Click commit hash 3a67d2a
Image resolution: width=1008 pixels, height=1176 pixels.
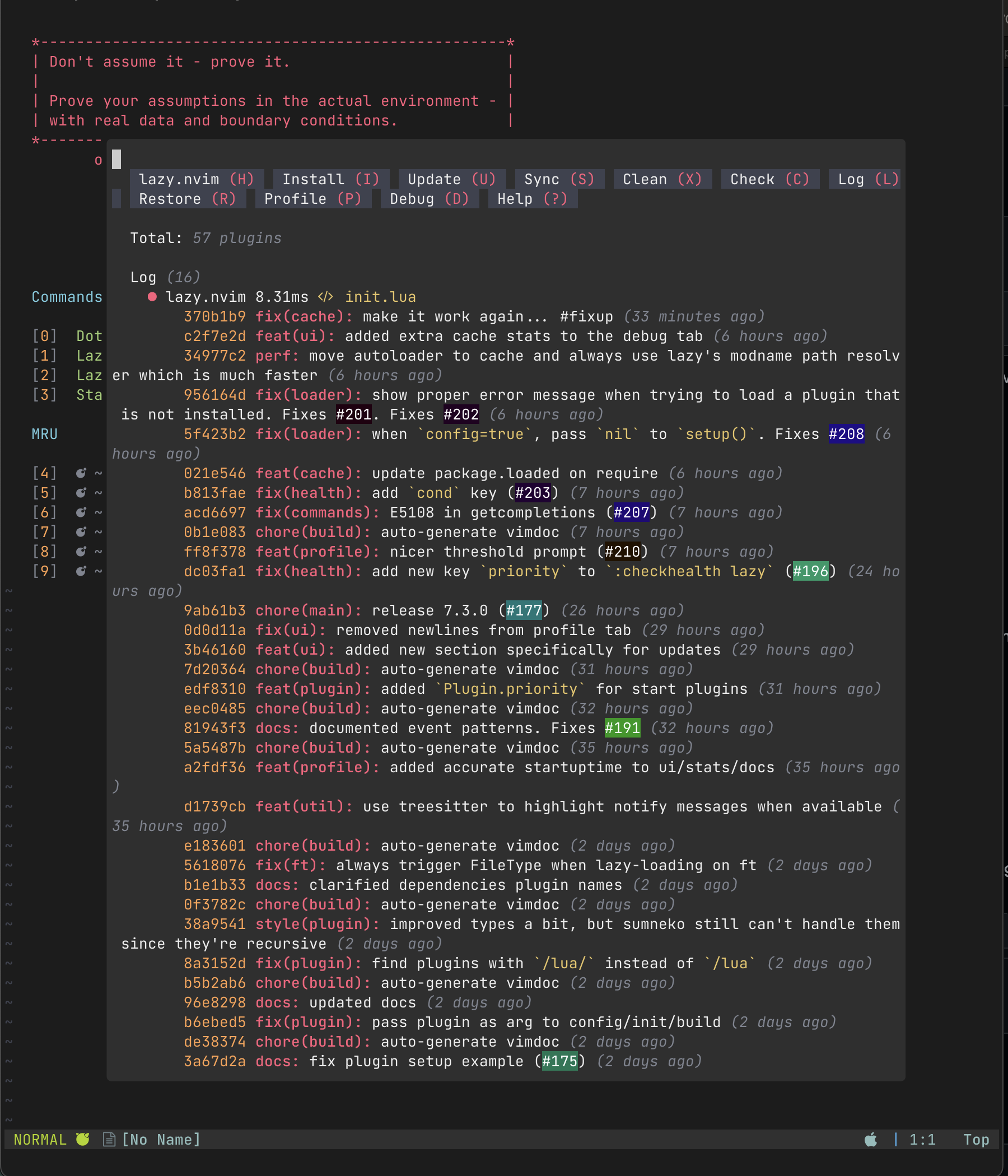pos(214,1061)
